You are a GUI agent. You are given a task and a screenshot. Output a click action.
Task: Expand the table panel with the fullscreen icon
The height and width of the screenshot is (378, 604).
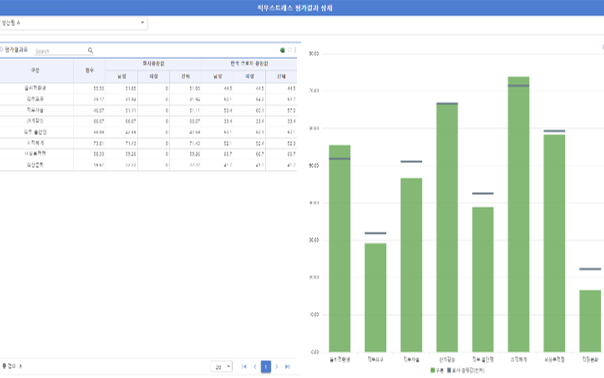[290, 50]
